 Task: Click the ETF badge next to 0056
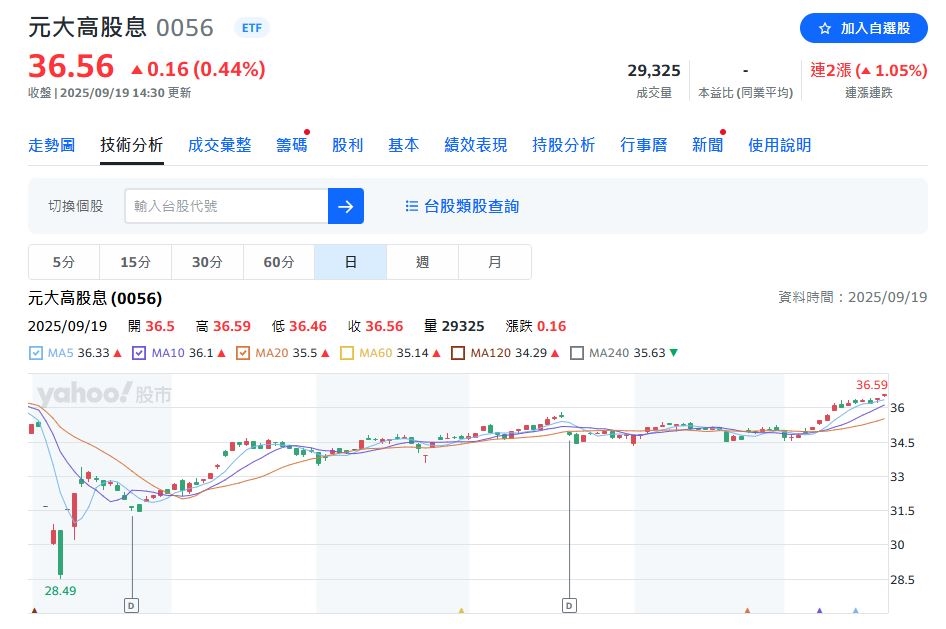click(251, 28)
